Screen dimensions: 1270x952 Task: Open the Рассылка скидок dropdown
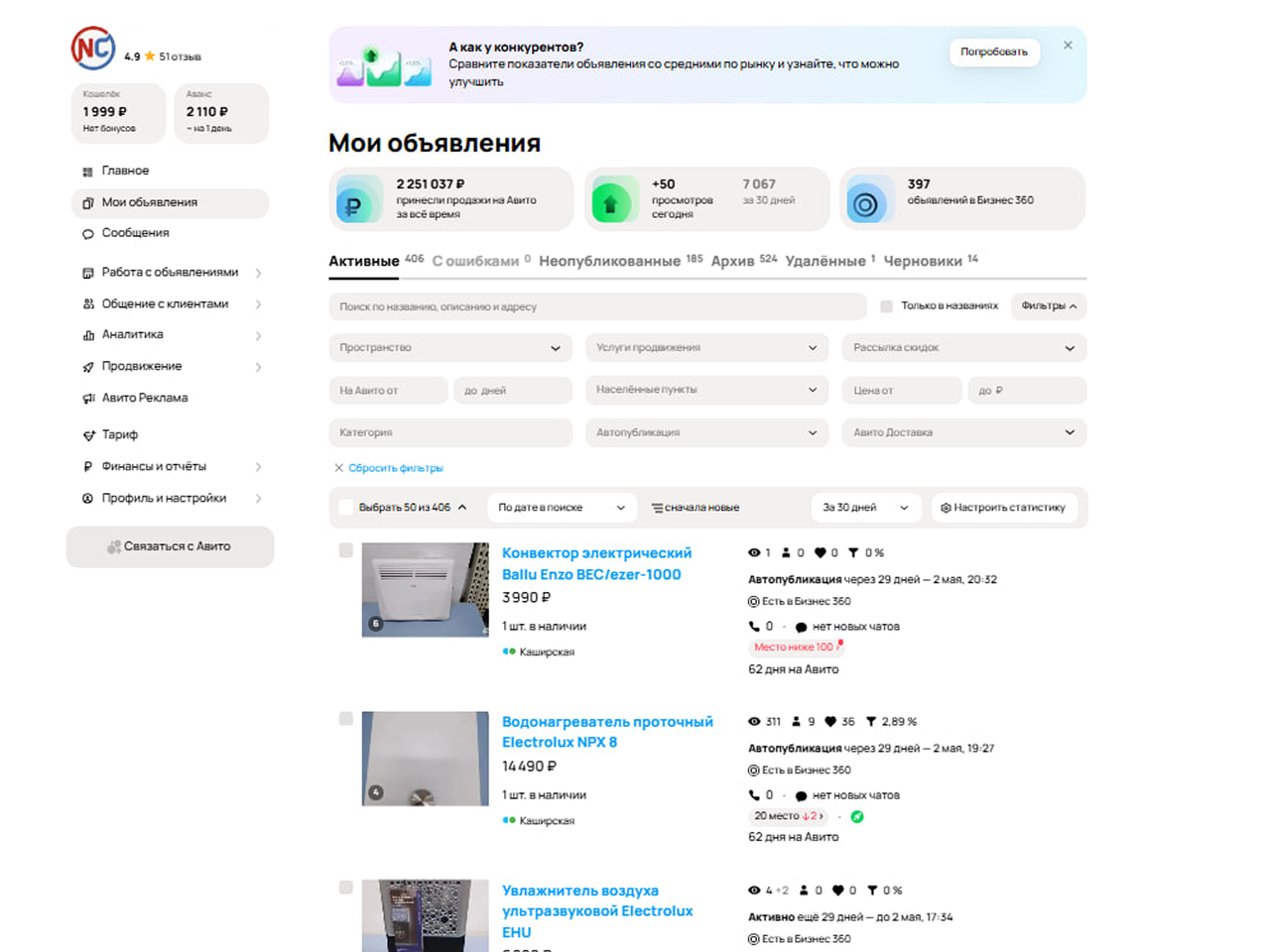coord(964,348)
